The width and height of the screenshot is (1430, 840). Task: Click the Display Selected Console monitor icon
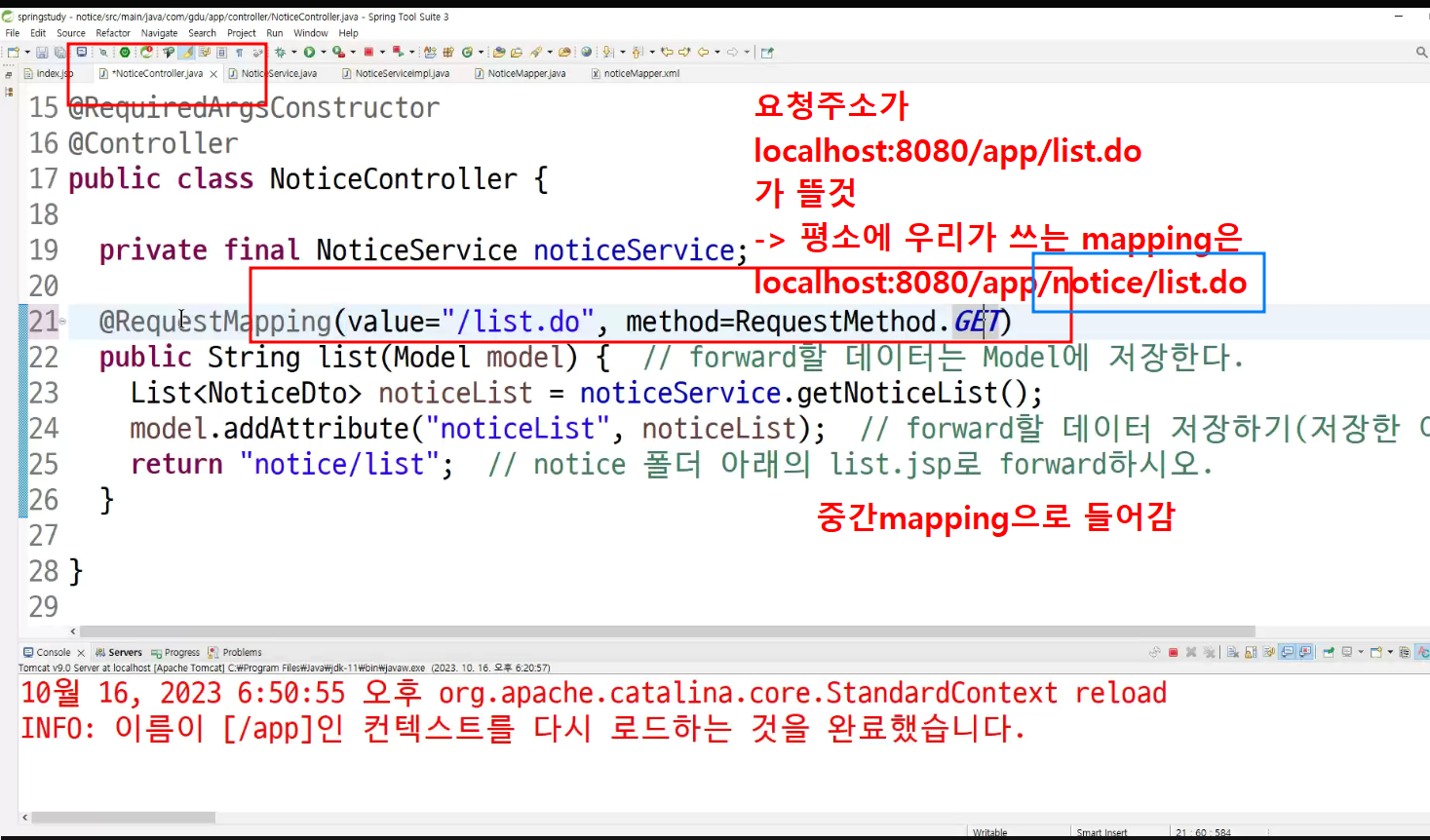pos(1347,653)
